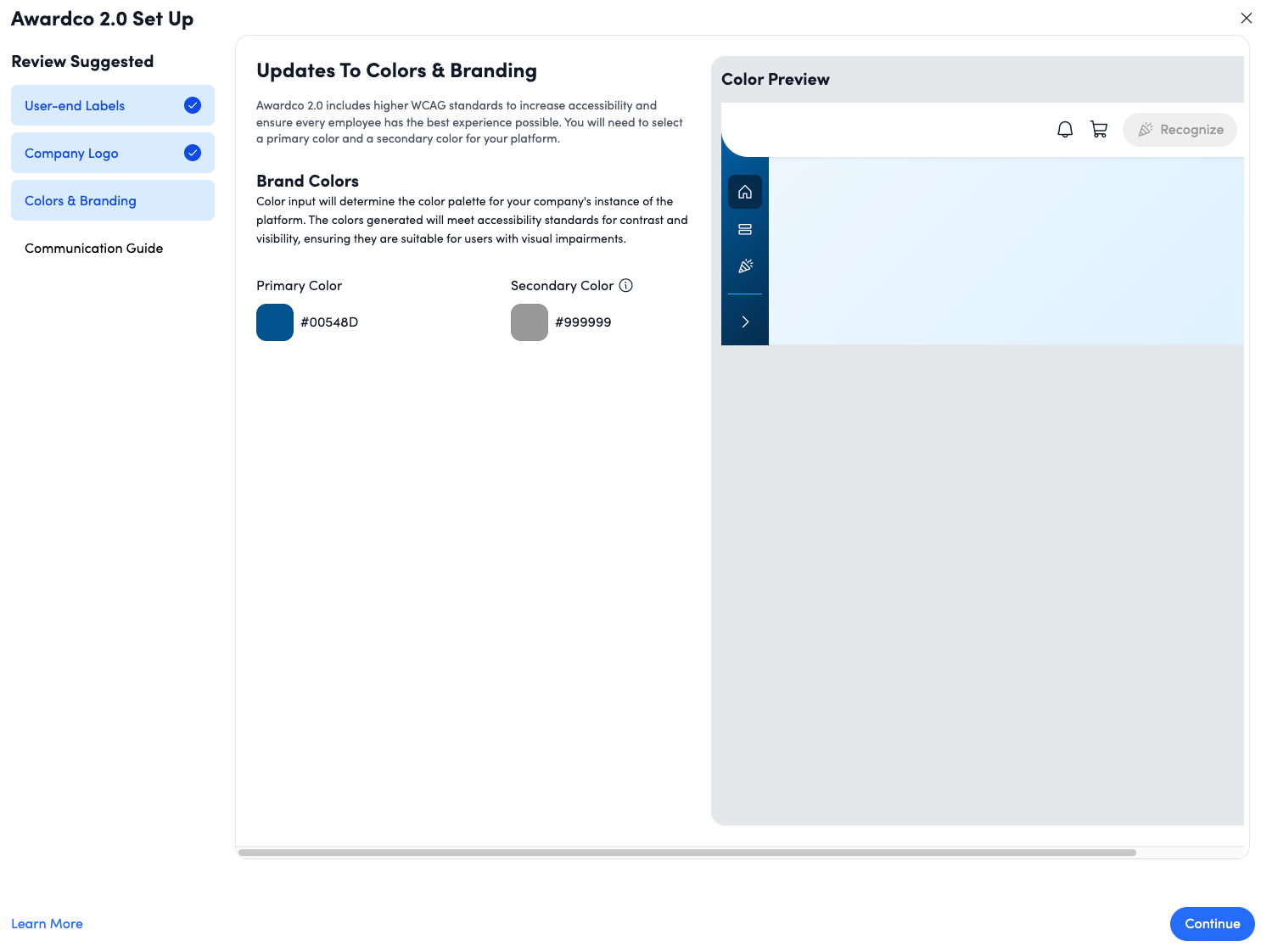Click the Company Logo checkmark
Image resolution: width=1261 pixels, height=952 pixels.
[193, 153]
